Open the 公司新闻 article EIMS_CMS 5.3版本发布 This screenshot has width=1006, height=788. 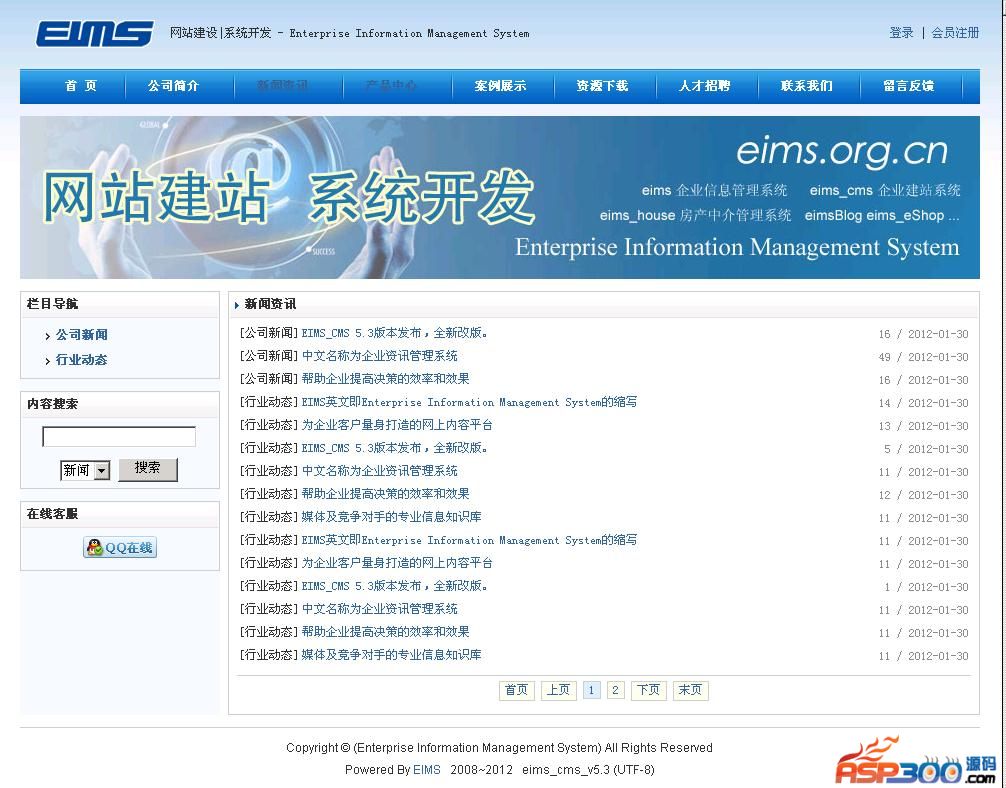pos(395,333)
